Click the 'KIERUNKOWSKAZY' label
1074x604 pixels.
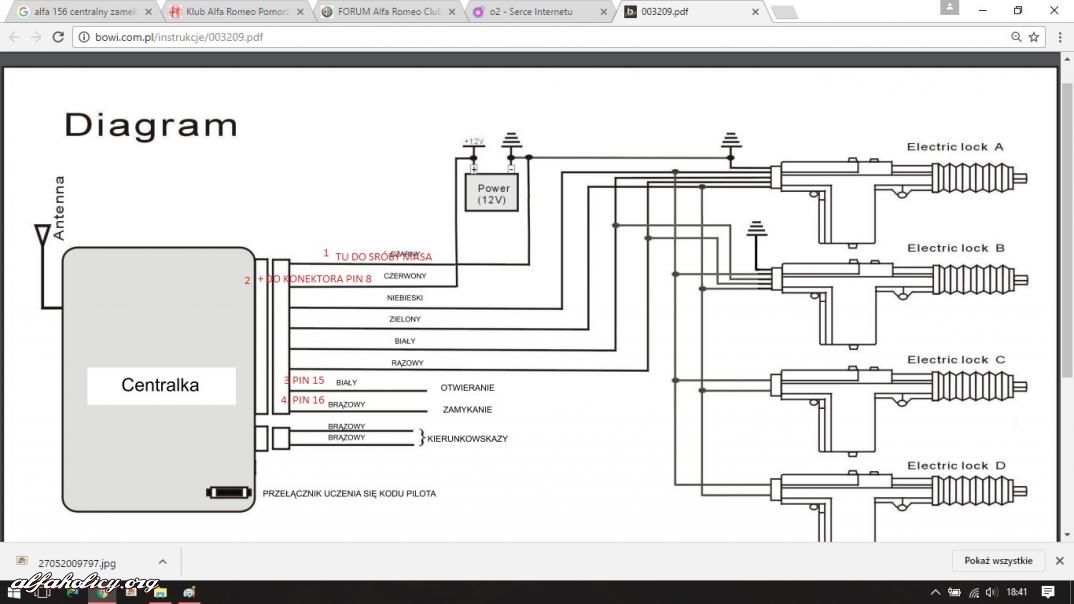click(467, 439)
